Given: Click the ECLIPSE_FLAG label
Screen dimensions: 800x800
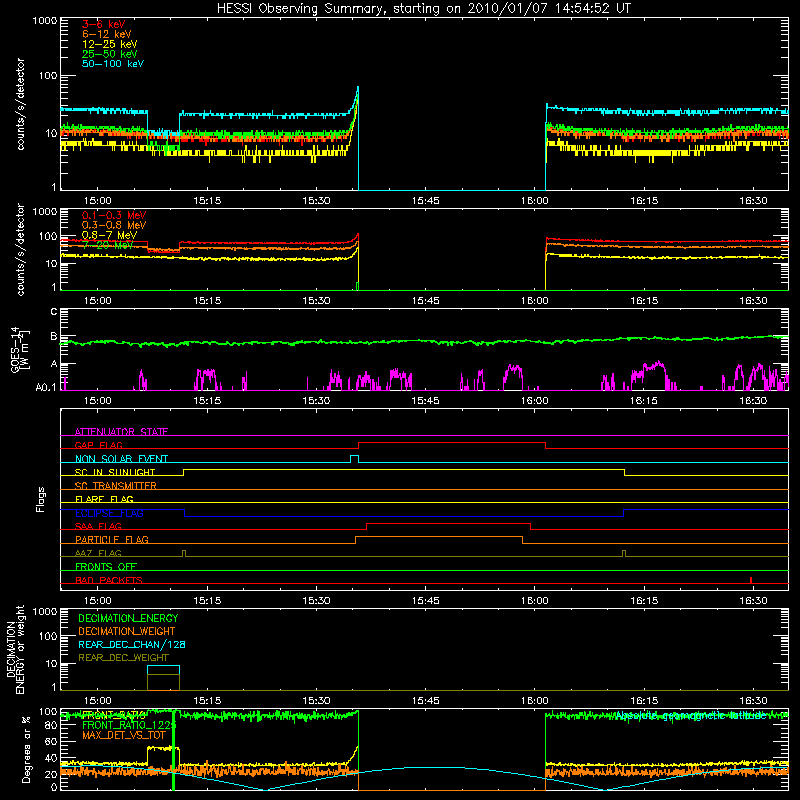Looking at the screenshot, I should (x=109, y=513).
